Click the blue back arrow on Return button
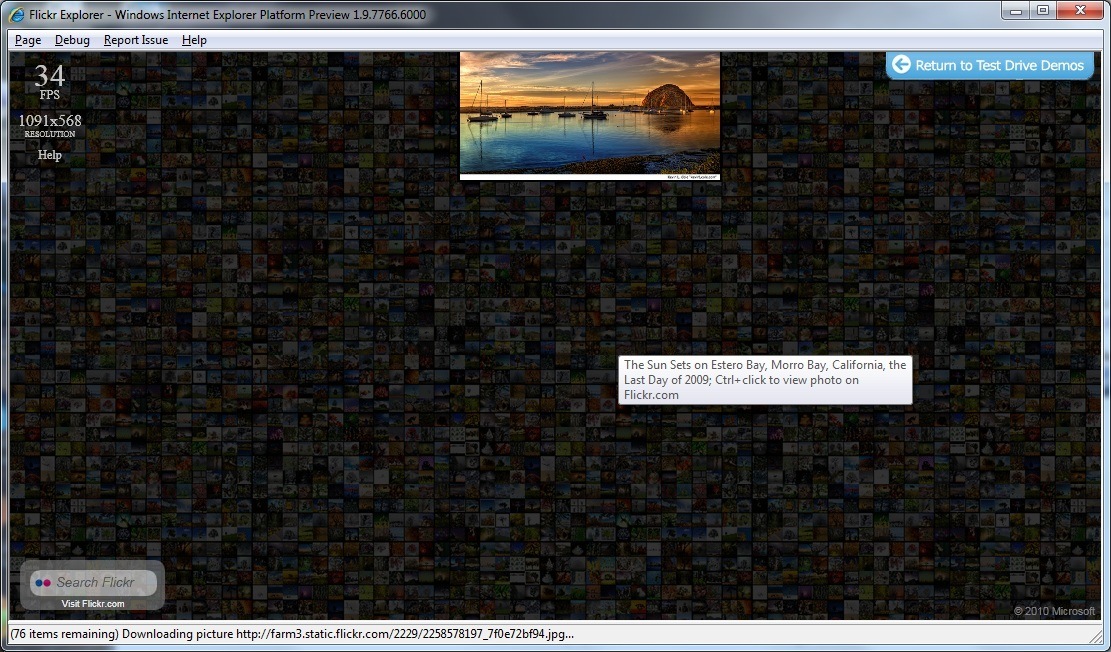The image size is (1111, 652). click(x=902, y=65)
